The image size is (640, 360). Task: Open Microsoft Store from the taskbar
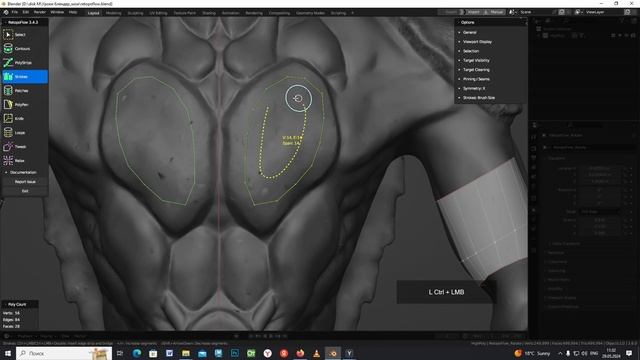point(153,353)
